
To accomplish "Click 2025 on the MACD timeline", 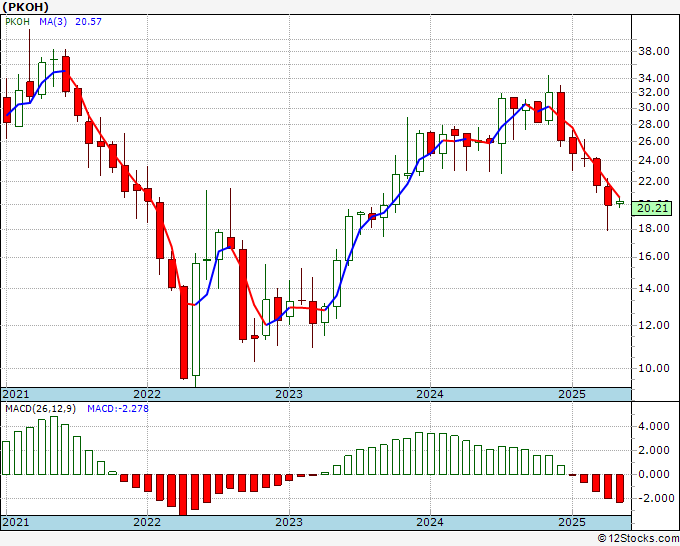I will click(x=572, y=522).
